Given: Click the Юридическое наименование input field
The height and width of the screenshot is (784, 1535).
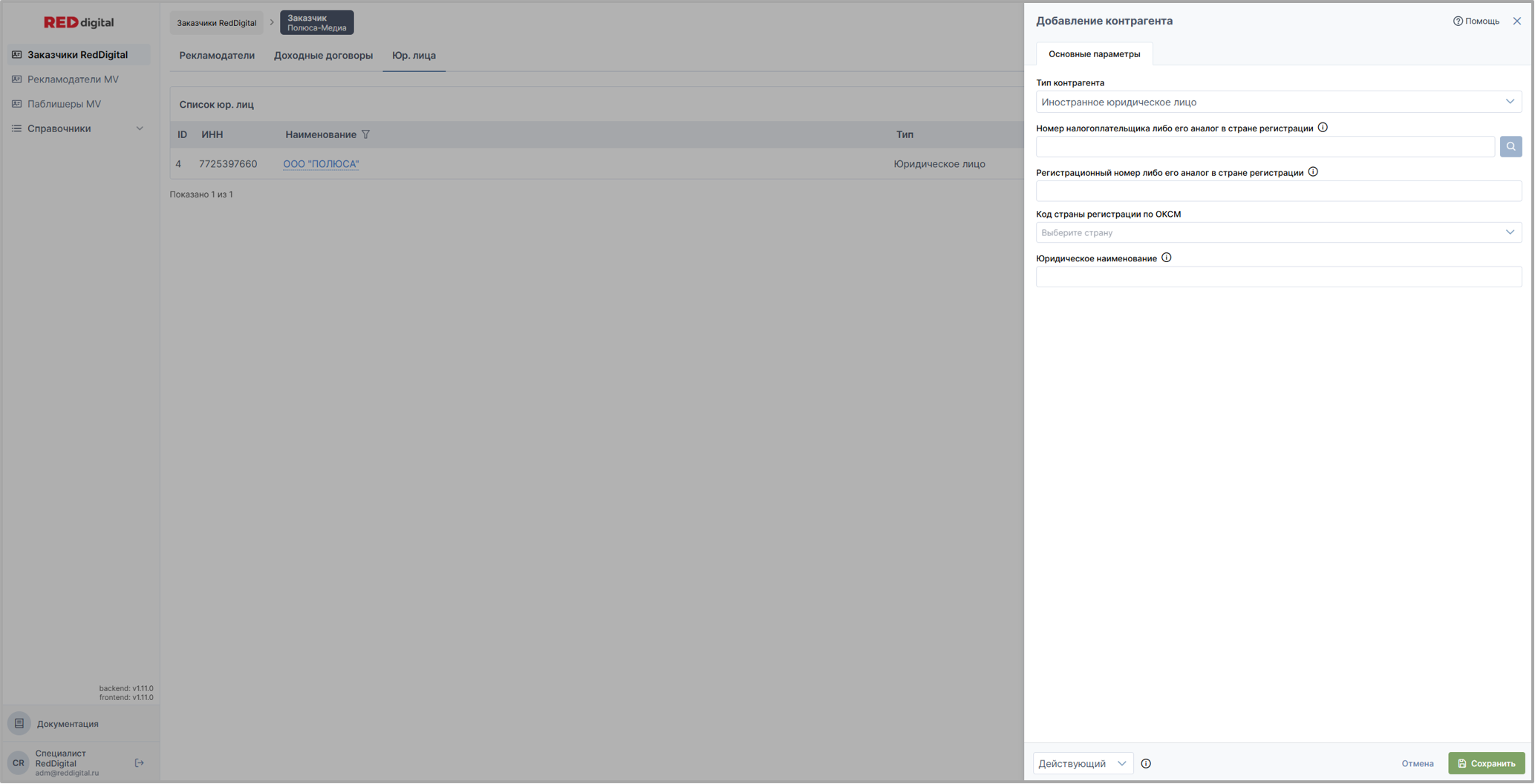Looking at the screenshot, I should coord(1277,277).
